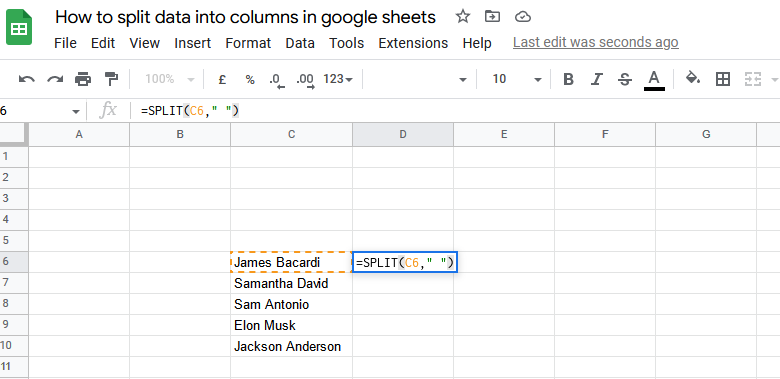
Task: Click the select-all corner box
Action: click(14, 134)
